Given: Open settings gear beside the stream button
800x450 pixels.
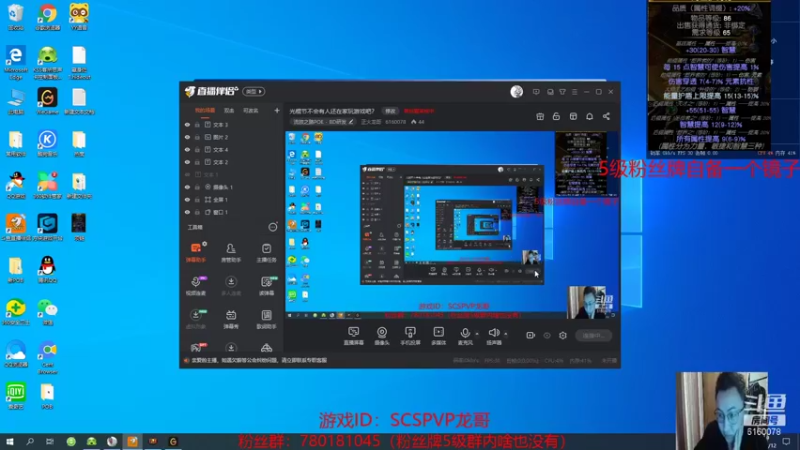Looking at the screenshot, I should (x=563, y=335).
